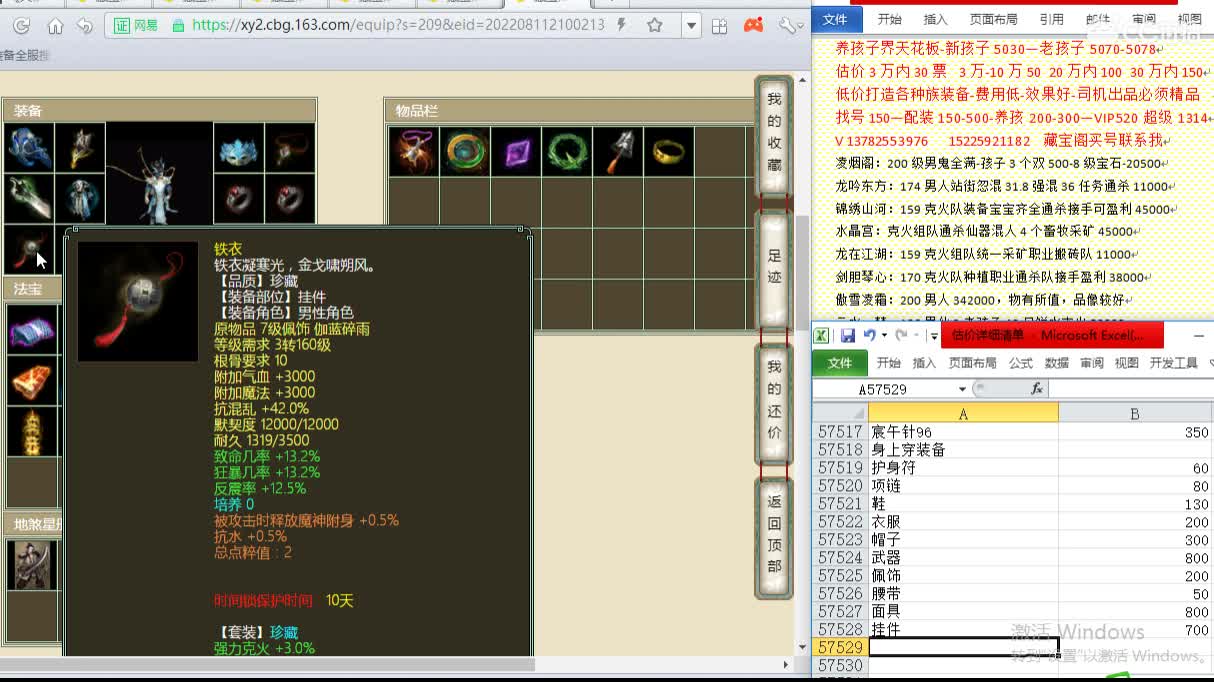Select the axe hammer inventory item

[618, 151]
